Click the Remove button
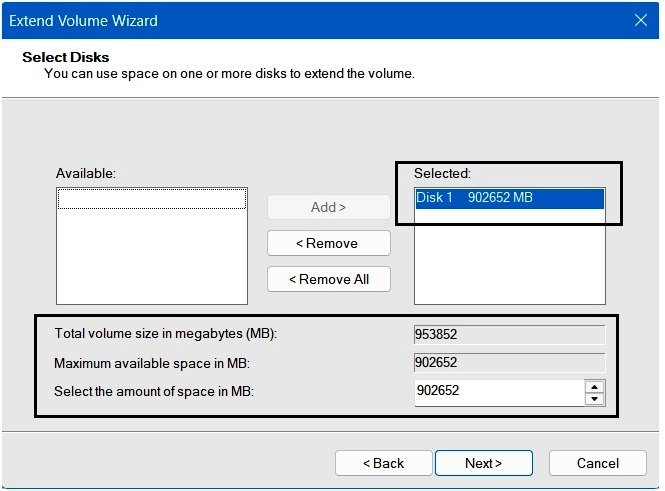Screen dimensions: 665x491 [x=329, y=243]
